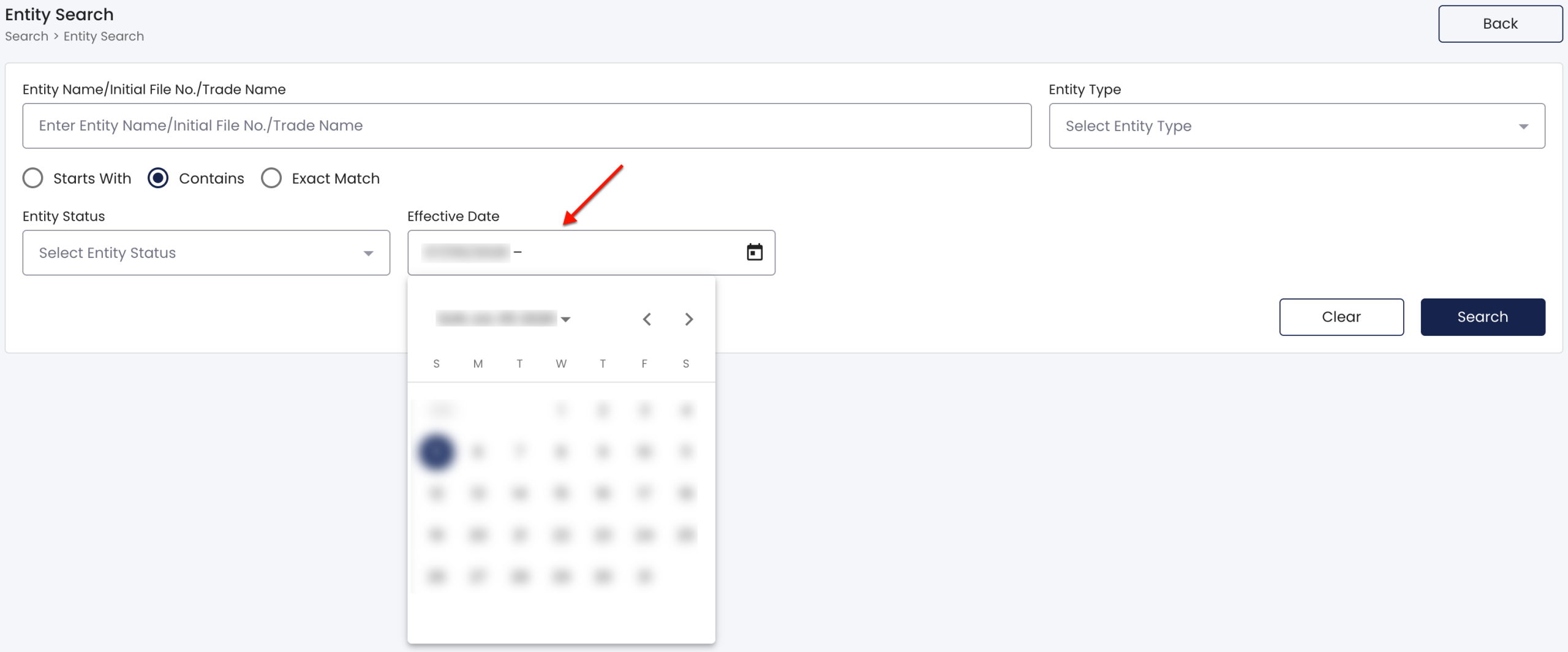Expand the calendar month and year selector
This screenshot has height=652, width=1568.
click(x=503, y=319)
